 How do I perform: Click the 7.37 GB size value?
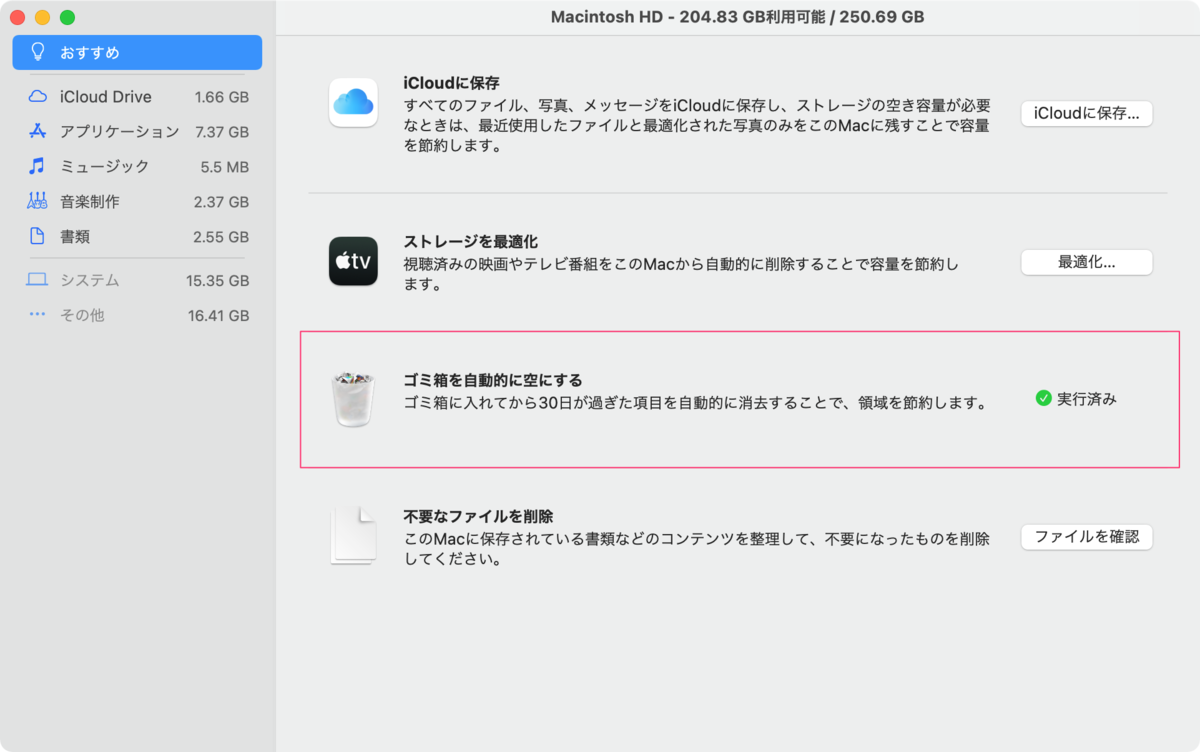coord(222,131)
